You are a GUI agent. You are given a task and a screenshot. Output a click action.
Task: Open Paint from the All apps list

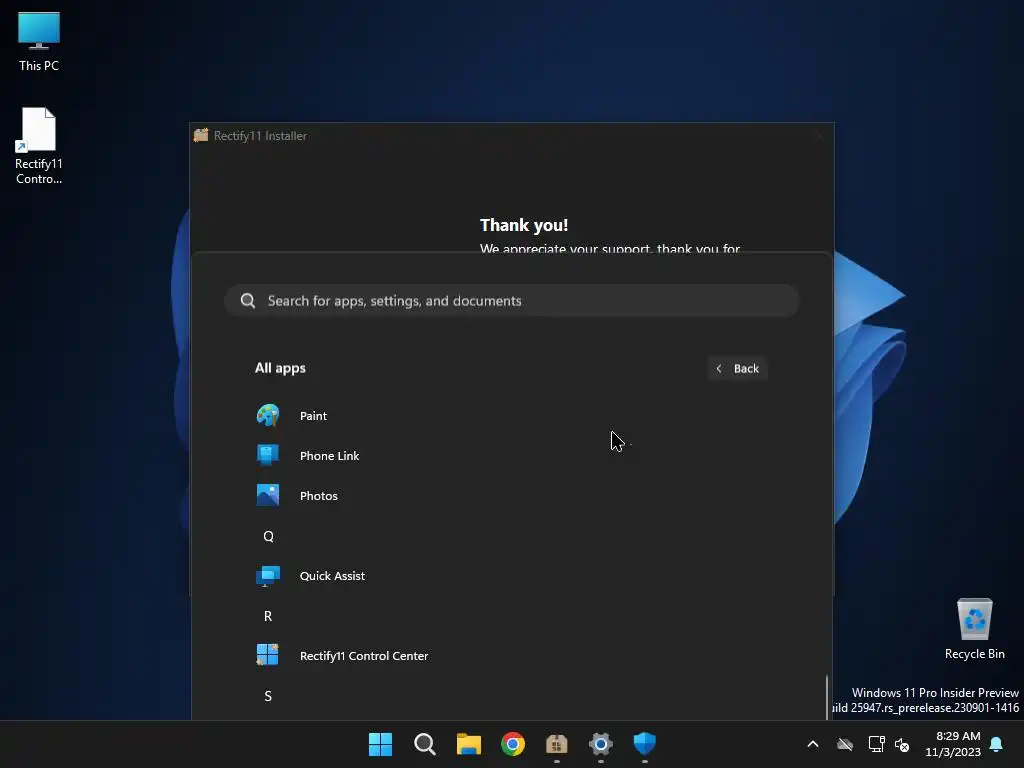click(511, 415)
